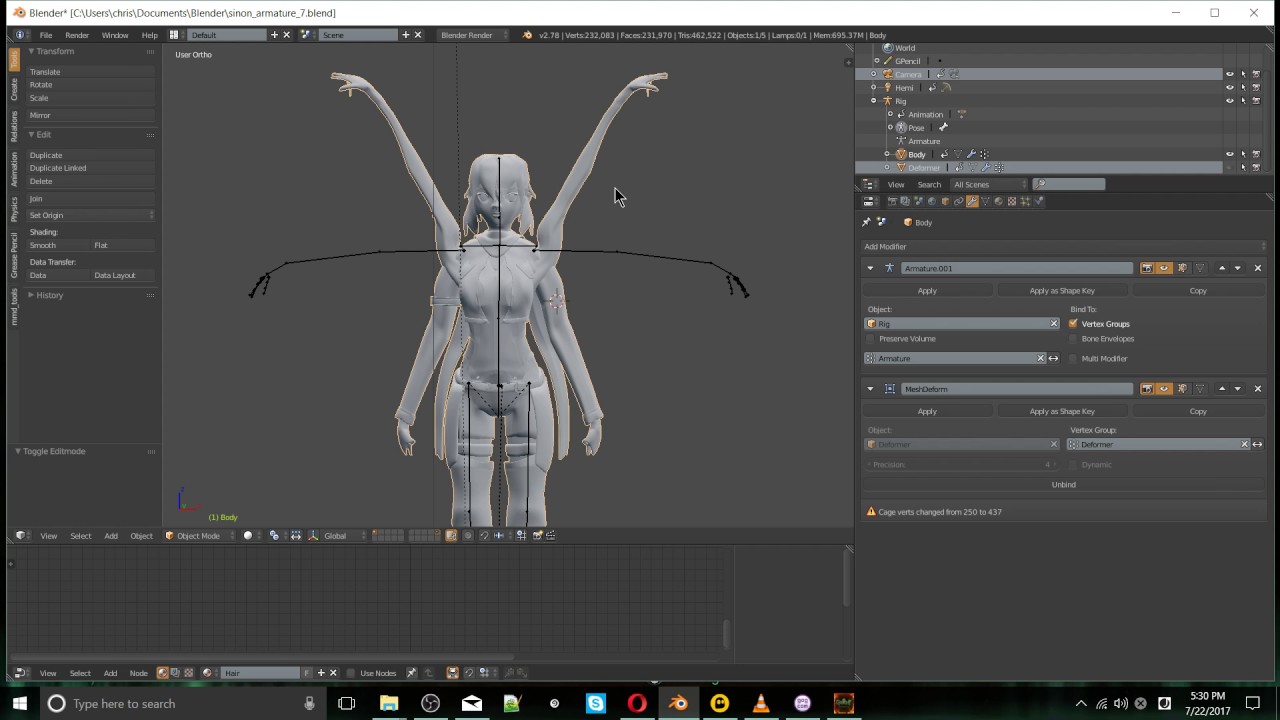This screenshot has height=720, width=1280.
Task: Toggle Body selectability arrow in outliner
Action: coord(1243,154)
